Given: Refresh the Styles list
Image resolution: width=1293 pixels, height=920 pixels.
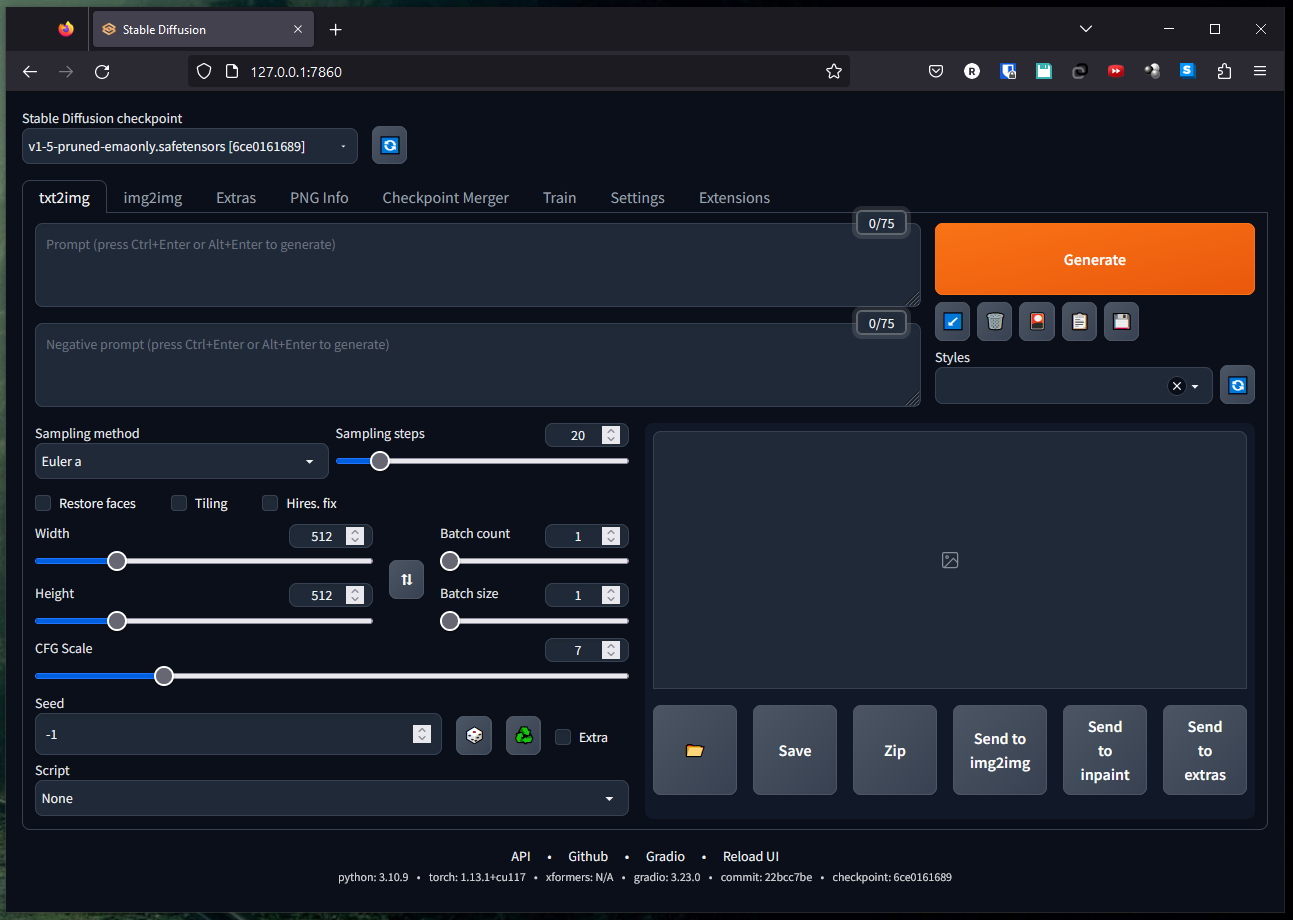Looking at the screenshot, I should 1237,385.
